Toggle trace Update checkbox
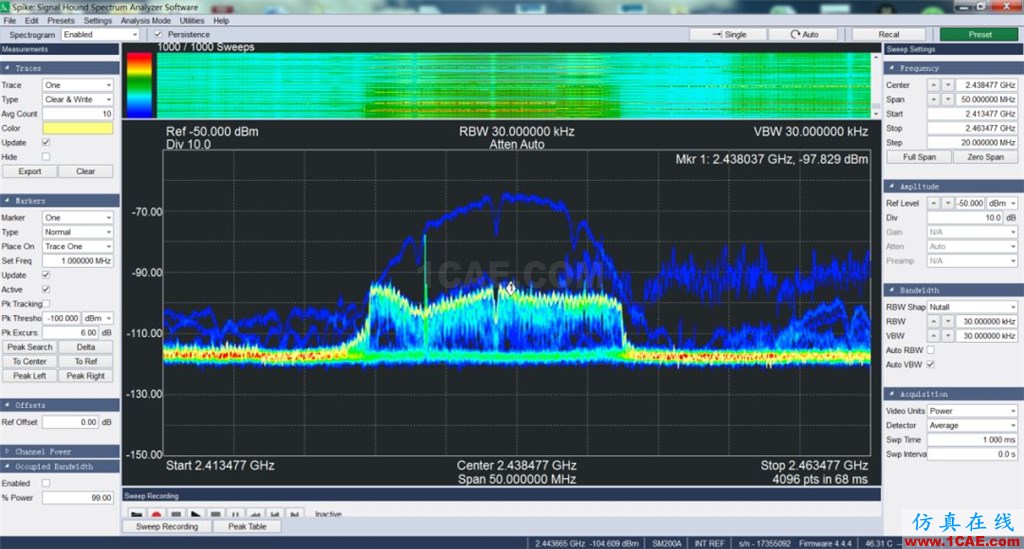 coord(46,142)
